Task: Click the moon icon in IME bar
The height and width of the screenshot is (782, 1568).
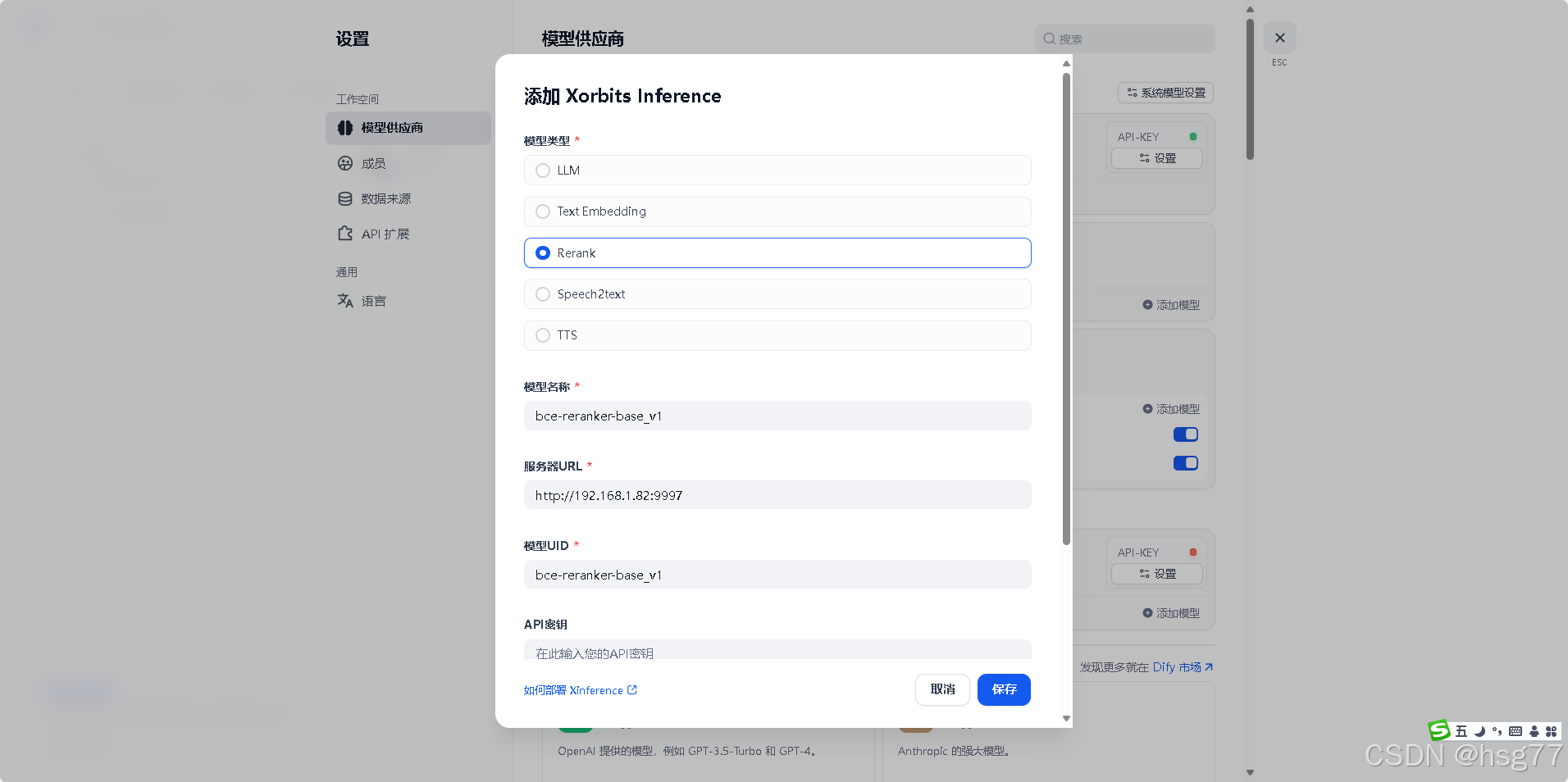Action: point(1479,731)
